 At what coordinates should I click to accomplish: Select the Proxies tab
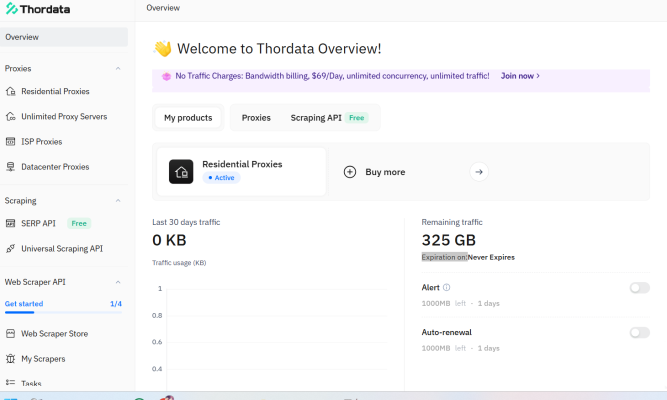tap(256, 118)
